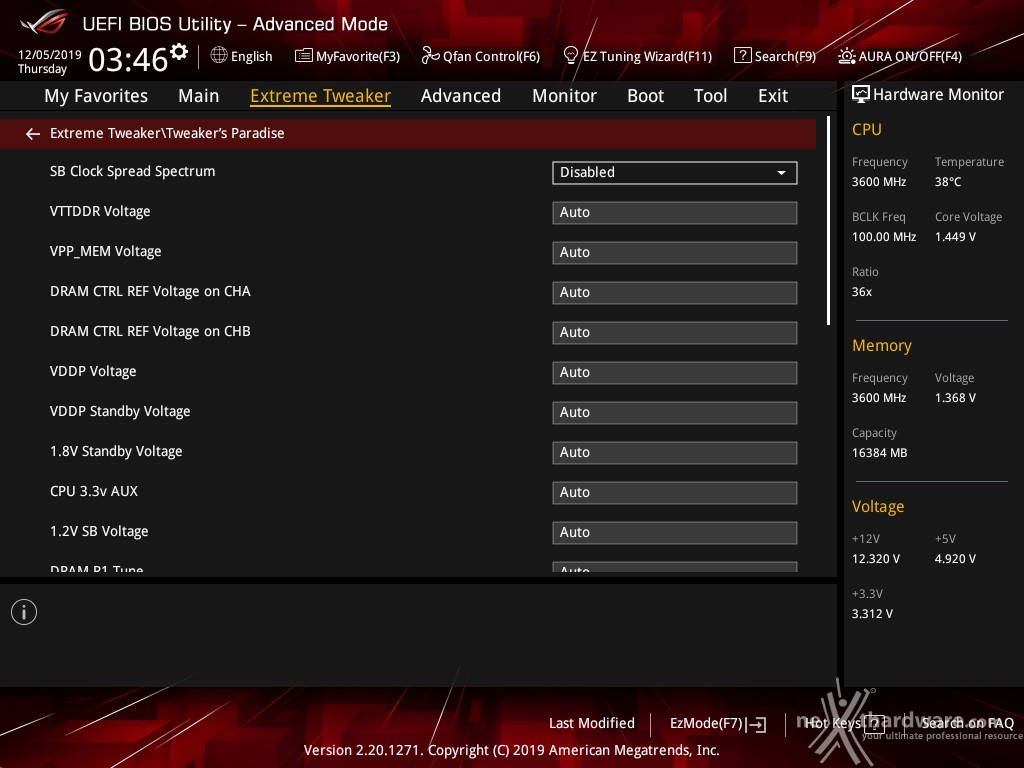Viewport: 1024px width, 768px height.
Task: Launch EZ Tuning Wizard(F11)
Action: [637, 56]
